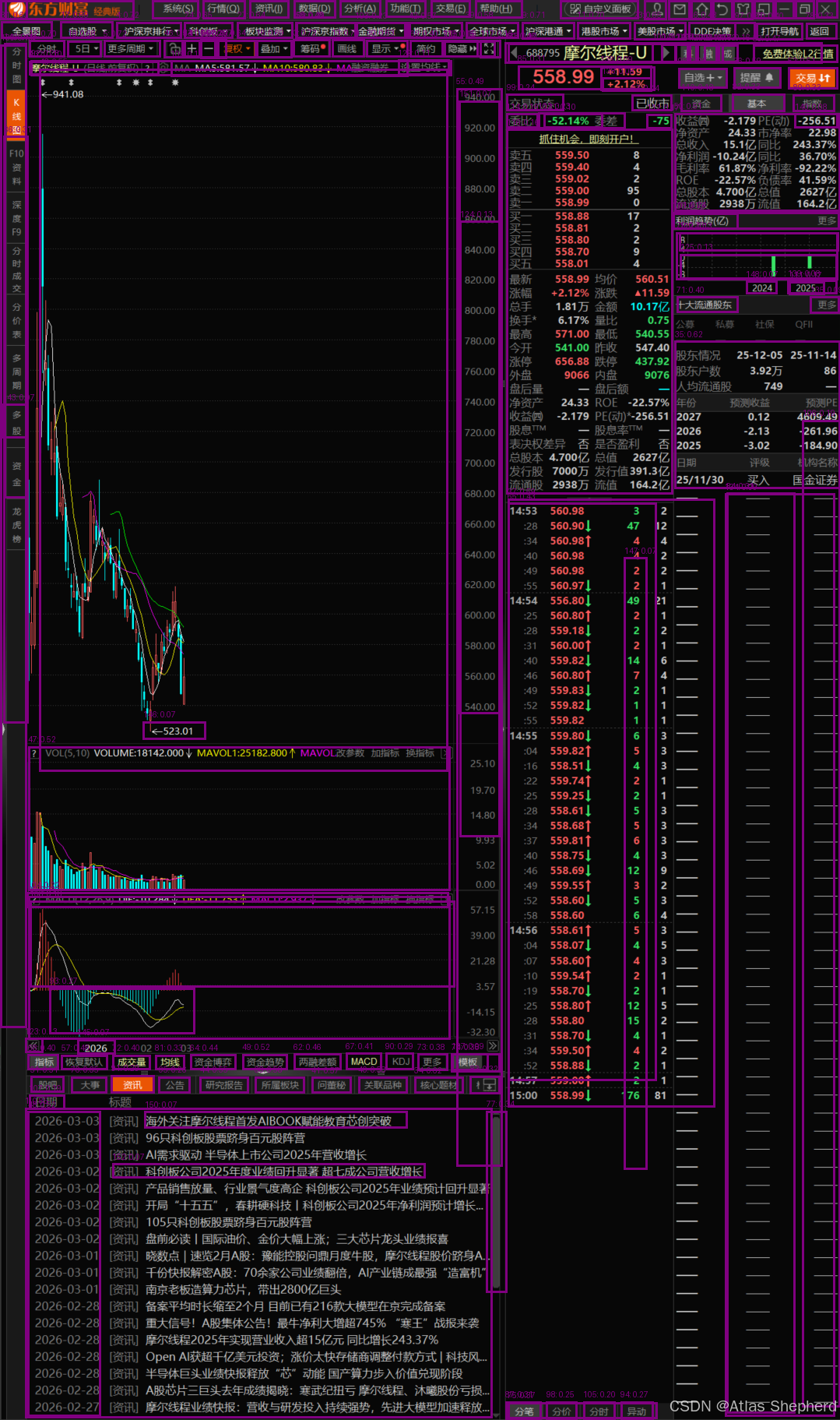Switch to previous stock with left arrow
The height and width of the screenshot is (1420, 840).
click(x=515, y=53)
